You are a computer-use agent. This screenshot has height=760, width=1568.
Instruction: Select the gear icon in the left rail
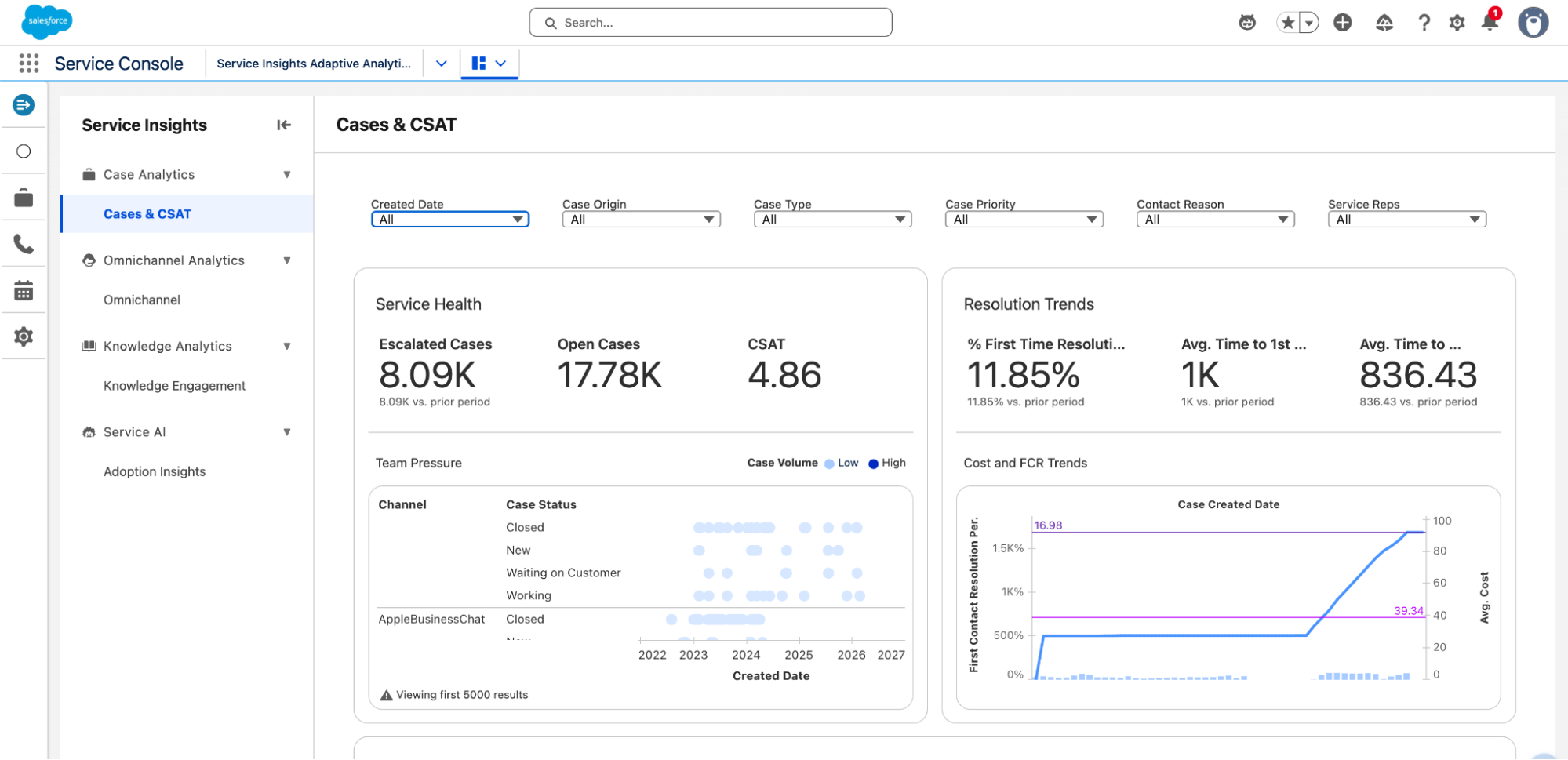[x=24, y=336]
